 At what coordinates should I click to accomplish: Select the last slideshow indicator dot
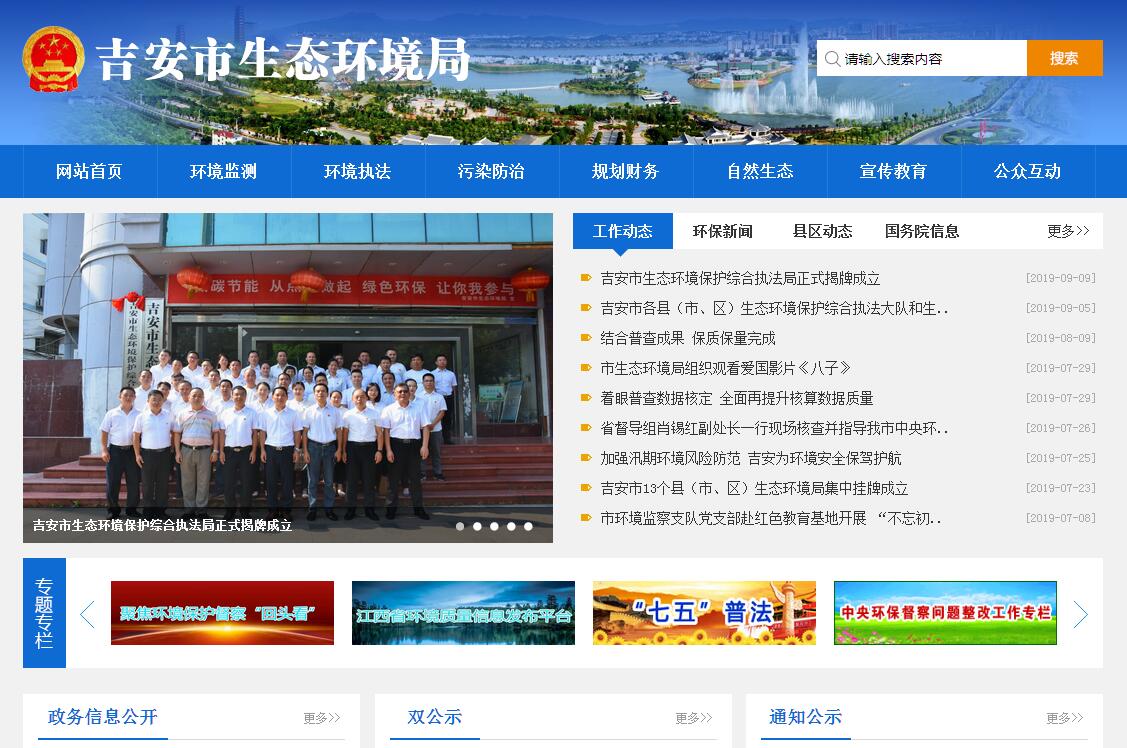(x=528, y=526)
